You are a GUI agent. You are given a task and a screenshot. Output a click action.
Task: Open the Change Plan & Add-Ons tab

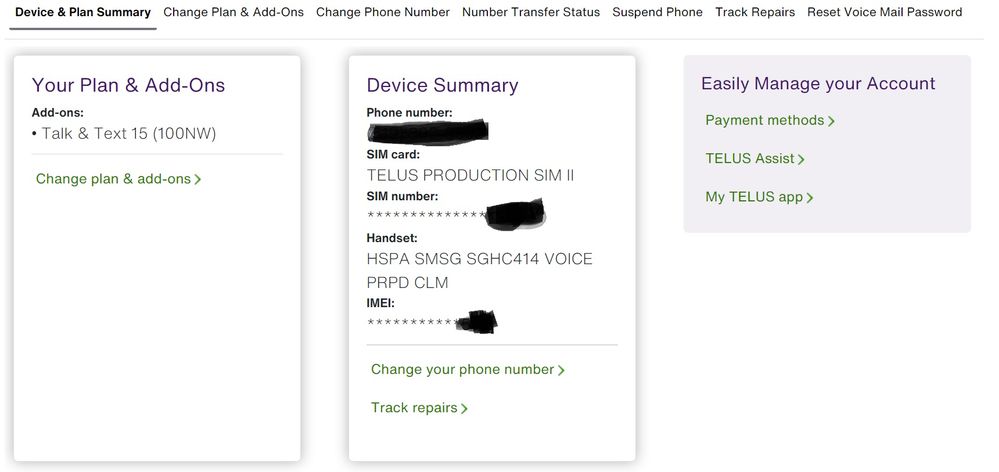click(x=233, y=13)
